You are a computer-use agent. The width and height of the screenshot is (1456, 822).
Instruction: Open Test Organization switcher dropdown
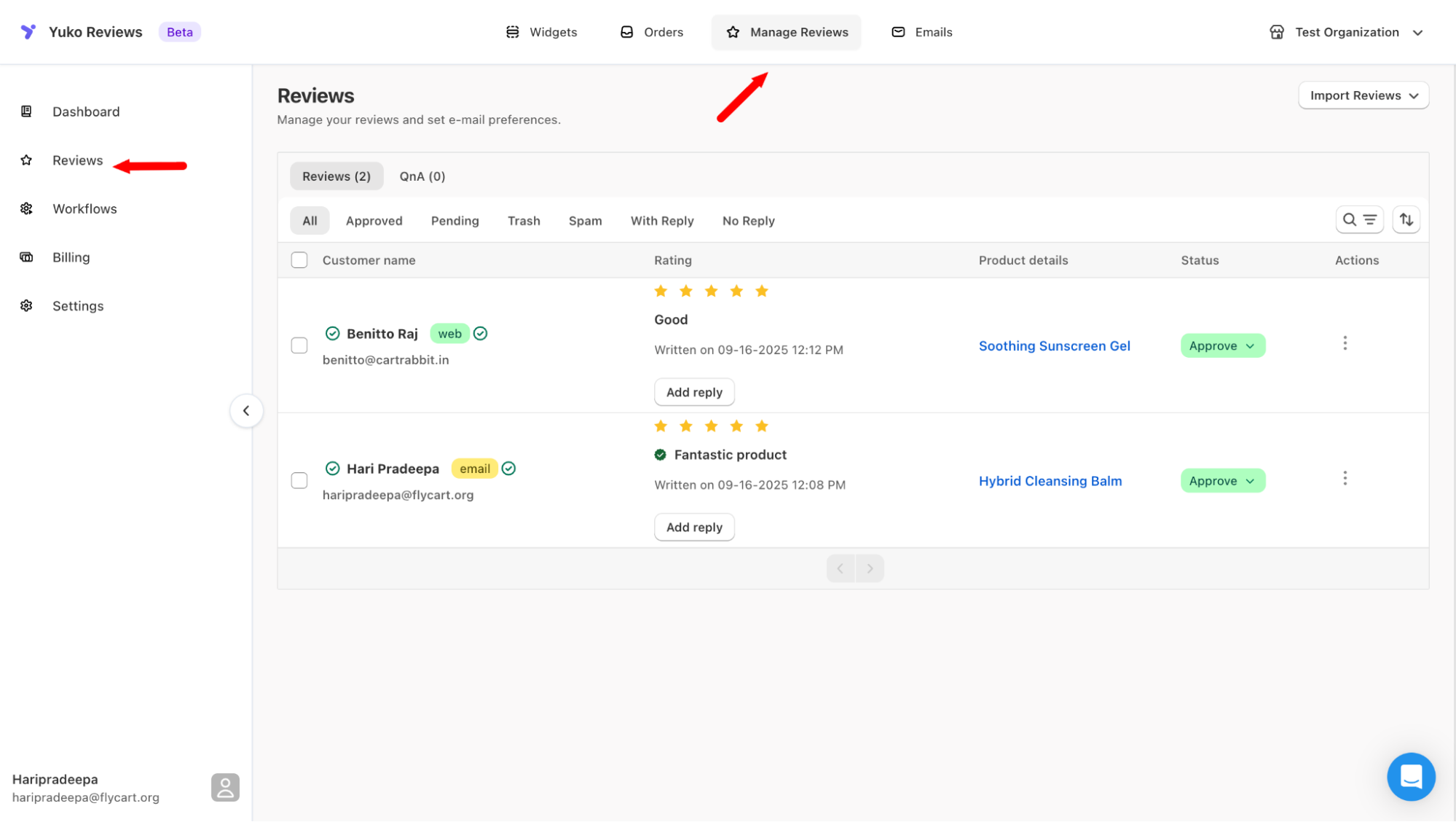coord(1346,32)
